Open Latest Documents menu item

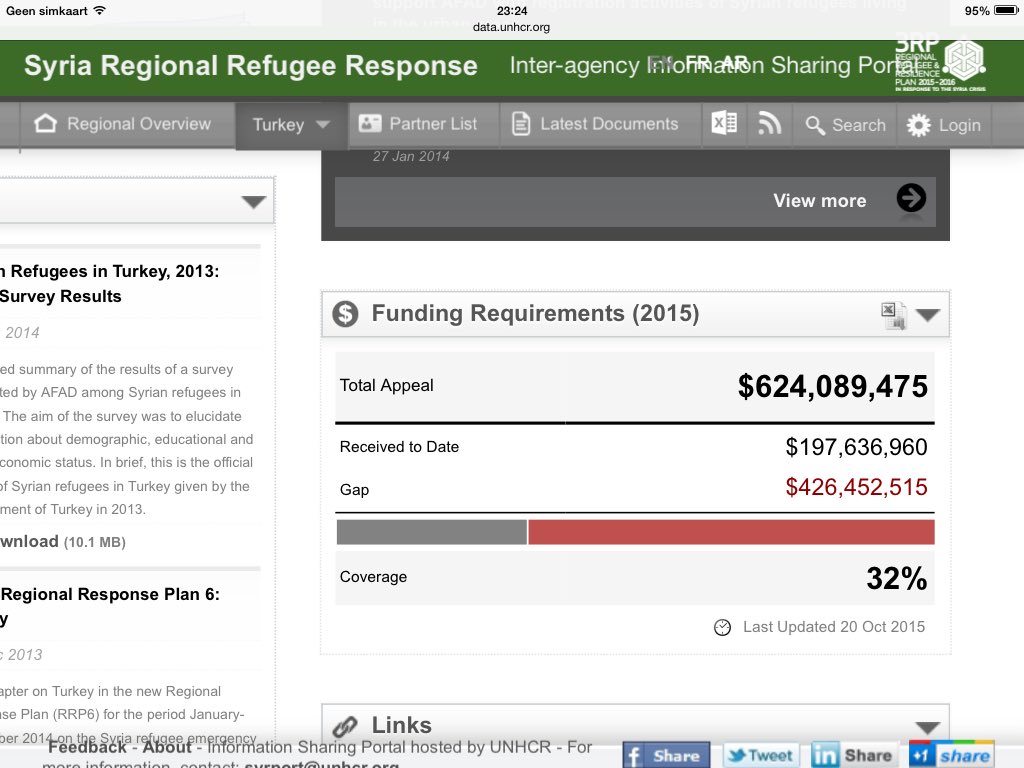(x=601, y=124)
